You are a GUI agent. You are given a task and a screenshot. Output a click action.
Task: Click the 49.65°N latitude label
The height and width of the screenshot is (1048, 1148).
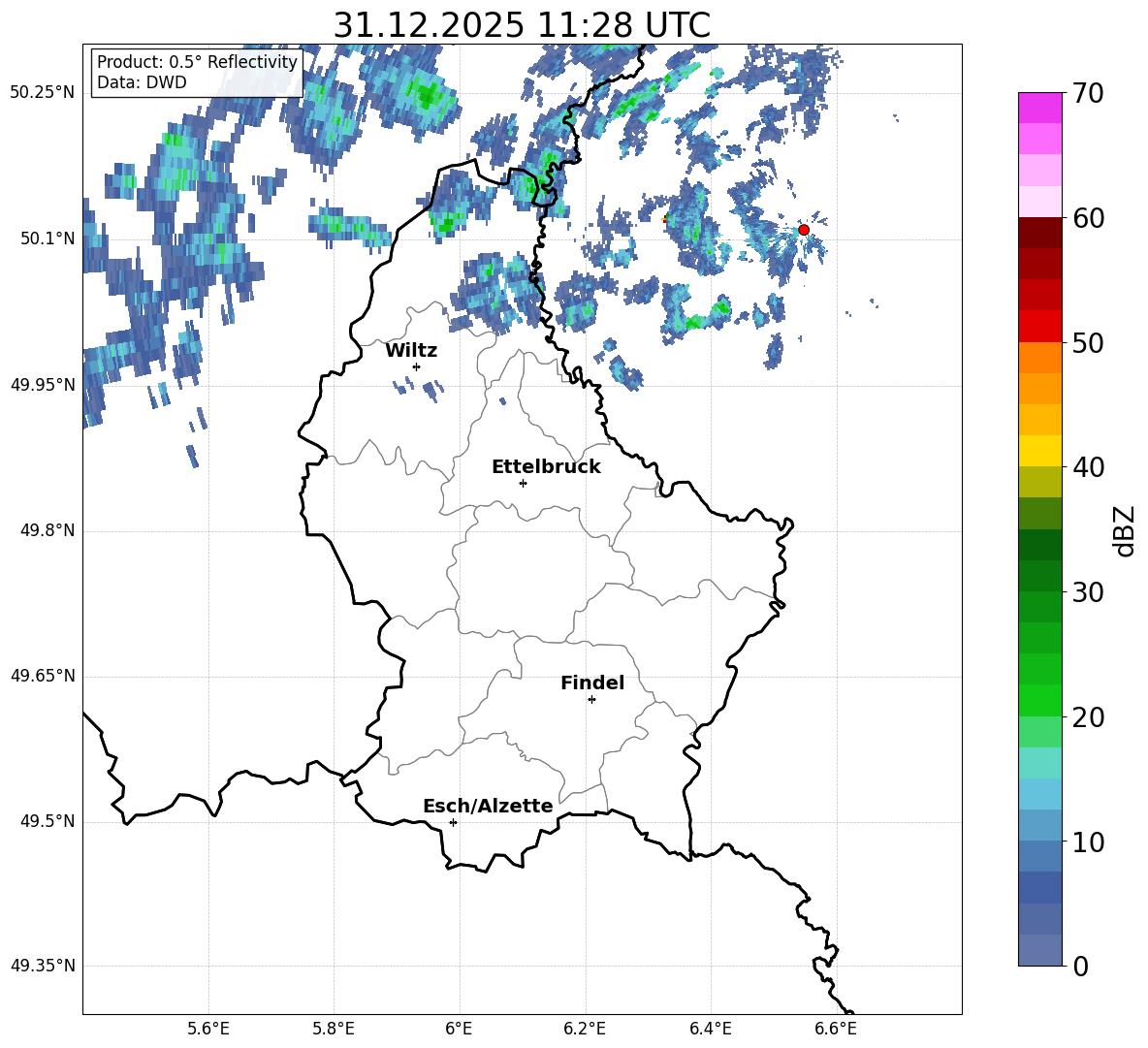43,676
